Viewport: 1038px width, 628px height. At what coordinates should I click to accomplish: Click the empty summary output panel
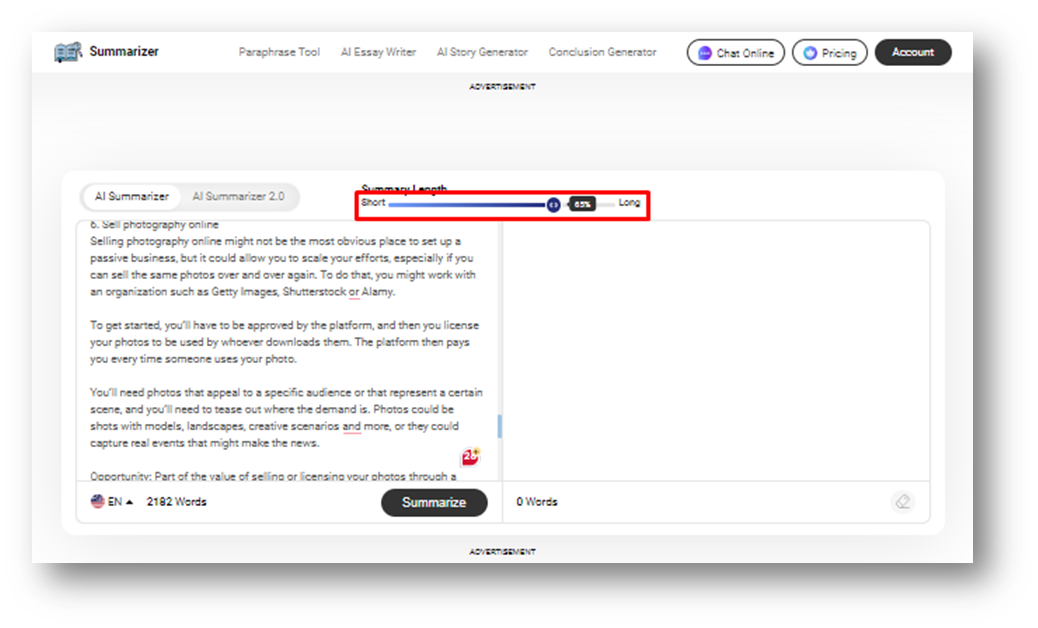(x=715, y=350)
